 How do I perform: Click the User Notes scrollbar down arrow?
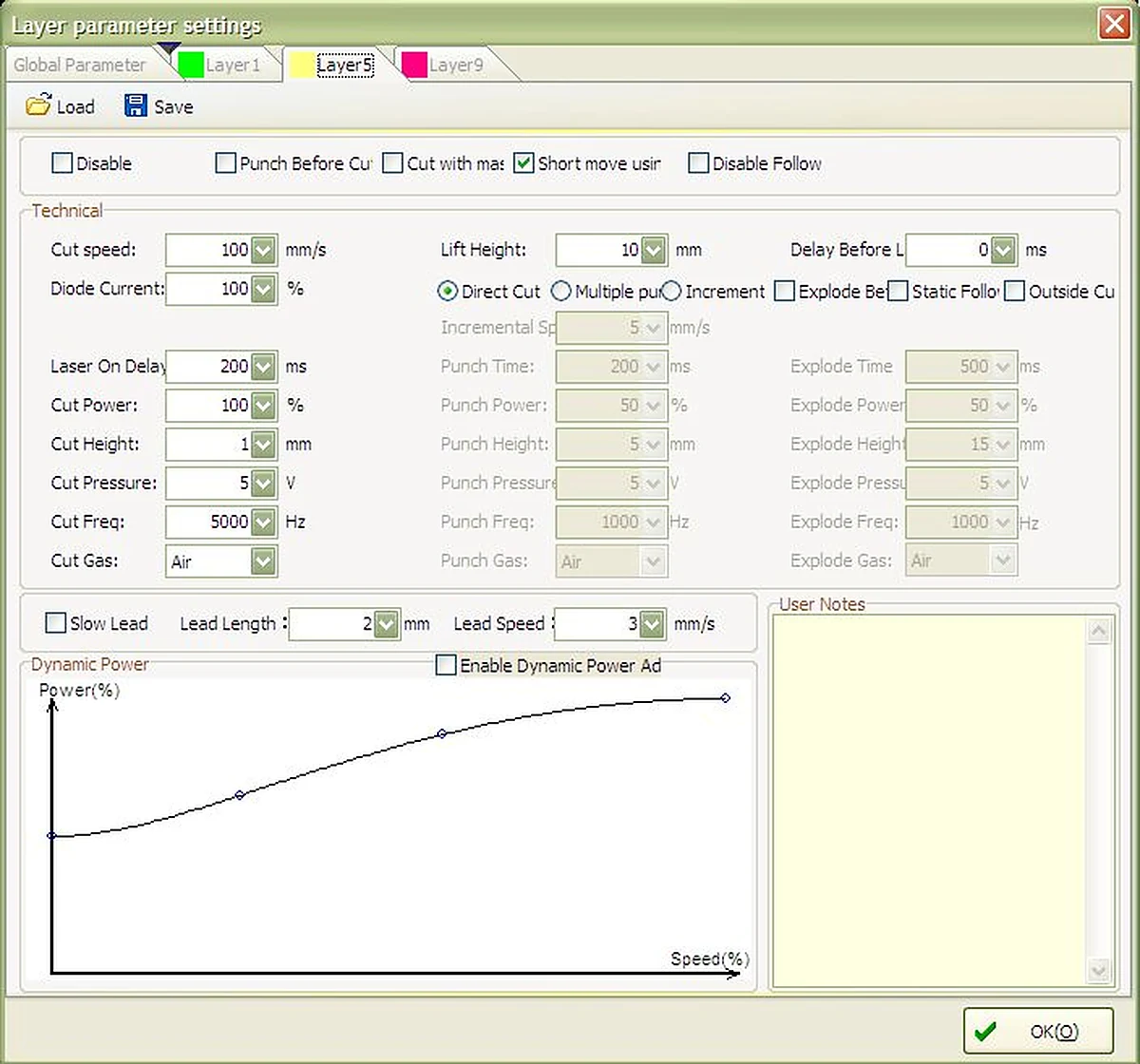click(x=1098, y=971)
